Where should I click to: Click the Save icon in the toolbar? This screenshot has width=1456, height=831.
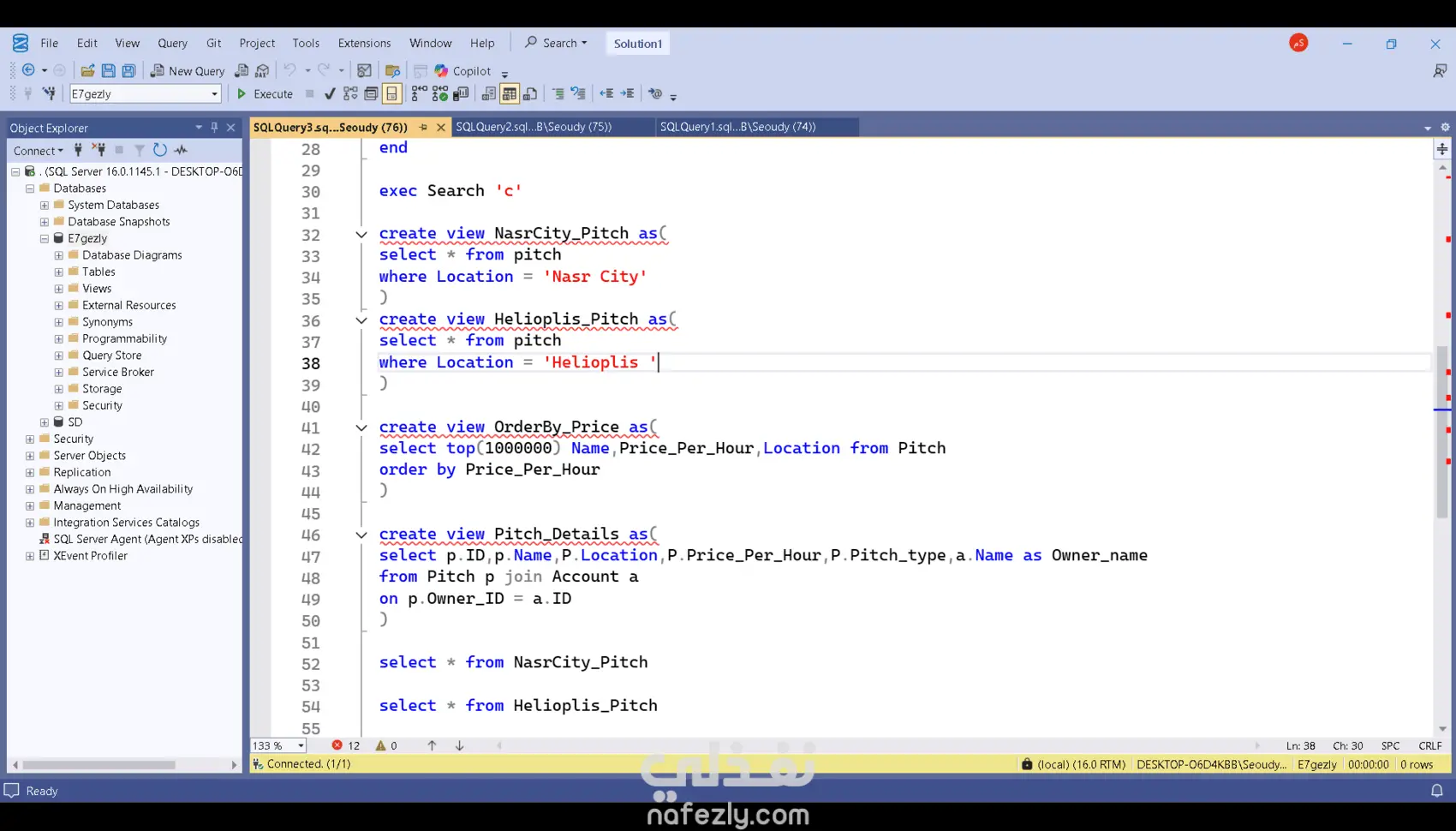click(108, 71)
